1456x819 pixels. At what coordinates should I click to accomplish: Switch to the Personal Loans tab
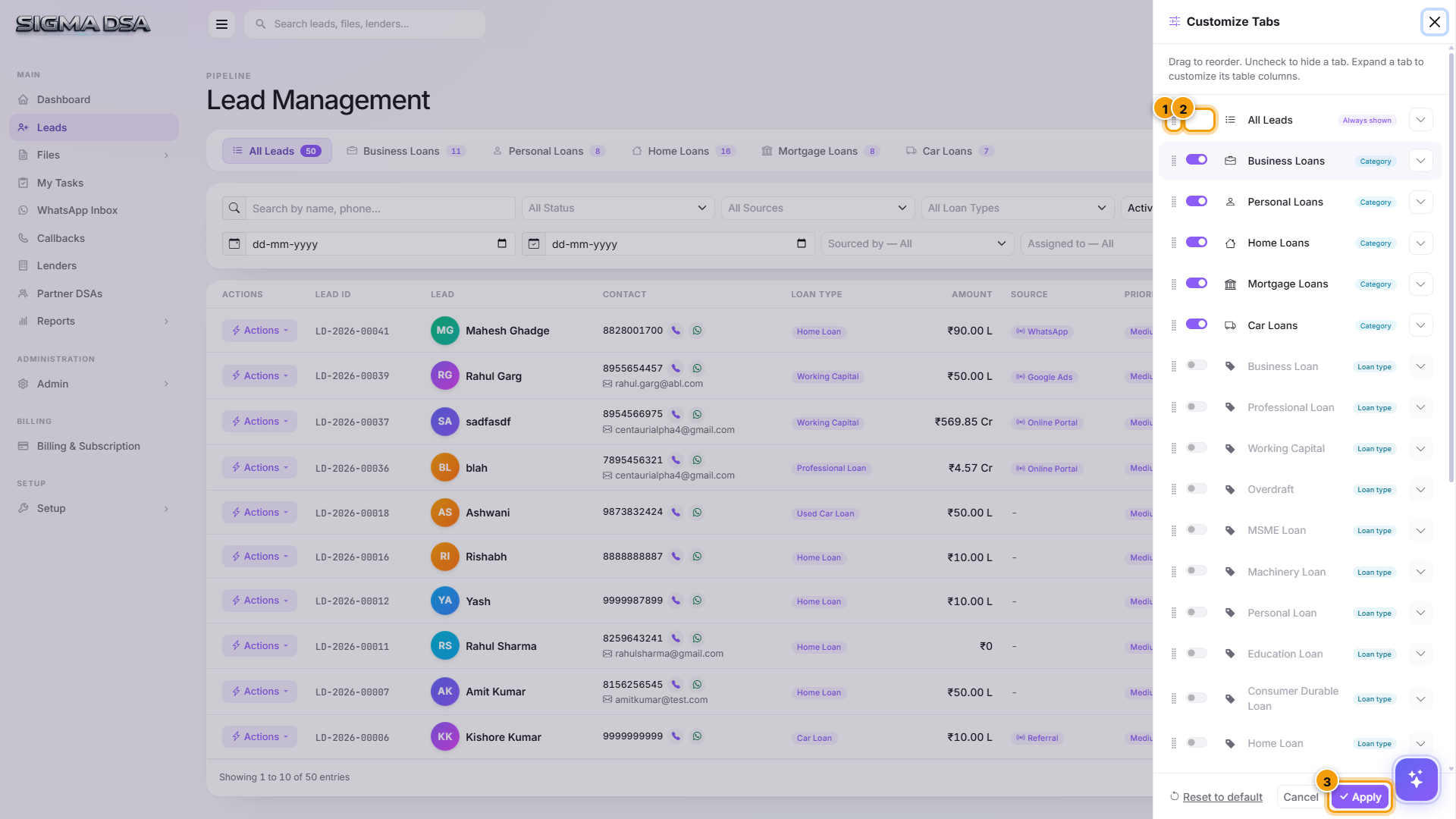[548, 152]
